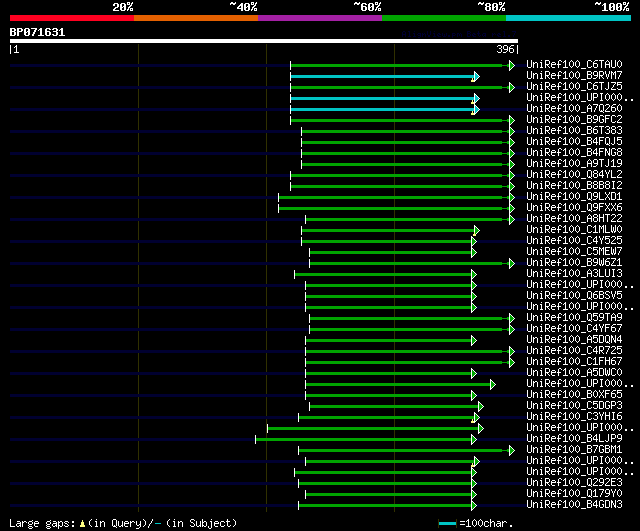640x531 pixels.
Task: Click the cyan alignment bar of UniRef100_B9RVM7
Action: pyautogui.click(x=382, y=76)
